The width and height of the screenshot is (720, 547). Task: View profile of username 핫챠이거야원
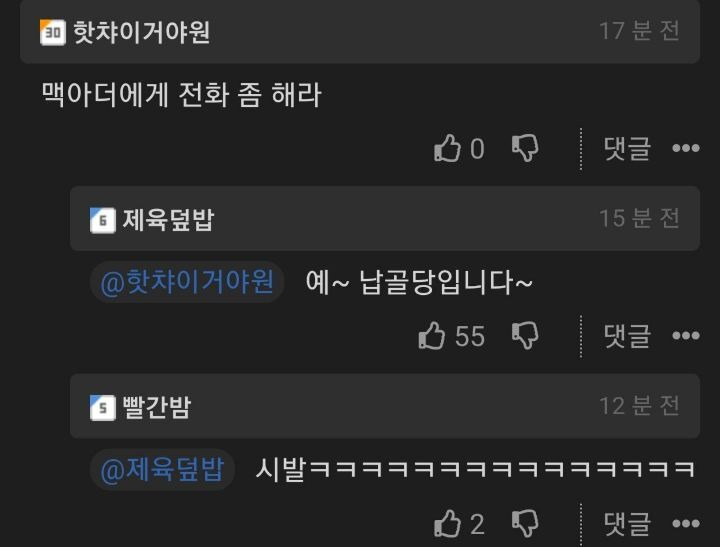[x=141, y=32]
